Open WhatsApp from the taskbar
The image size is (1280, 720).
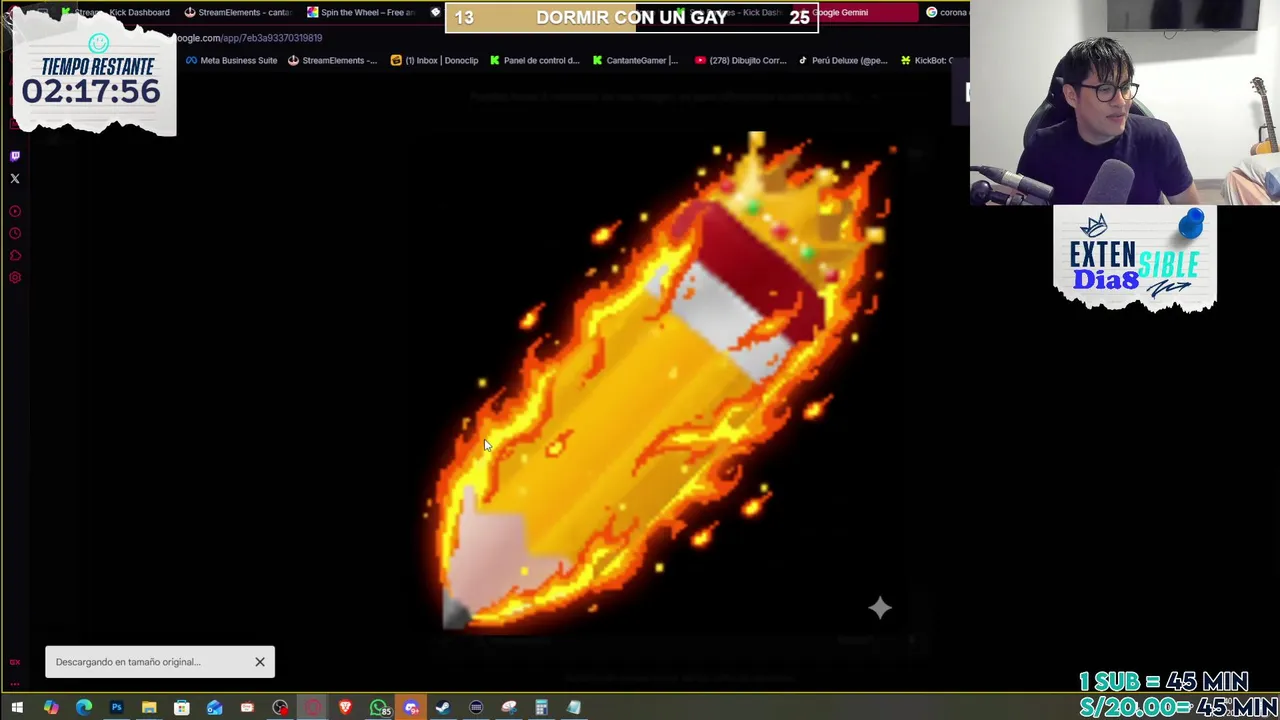click(379, 708)
